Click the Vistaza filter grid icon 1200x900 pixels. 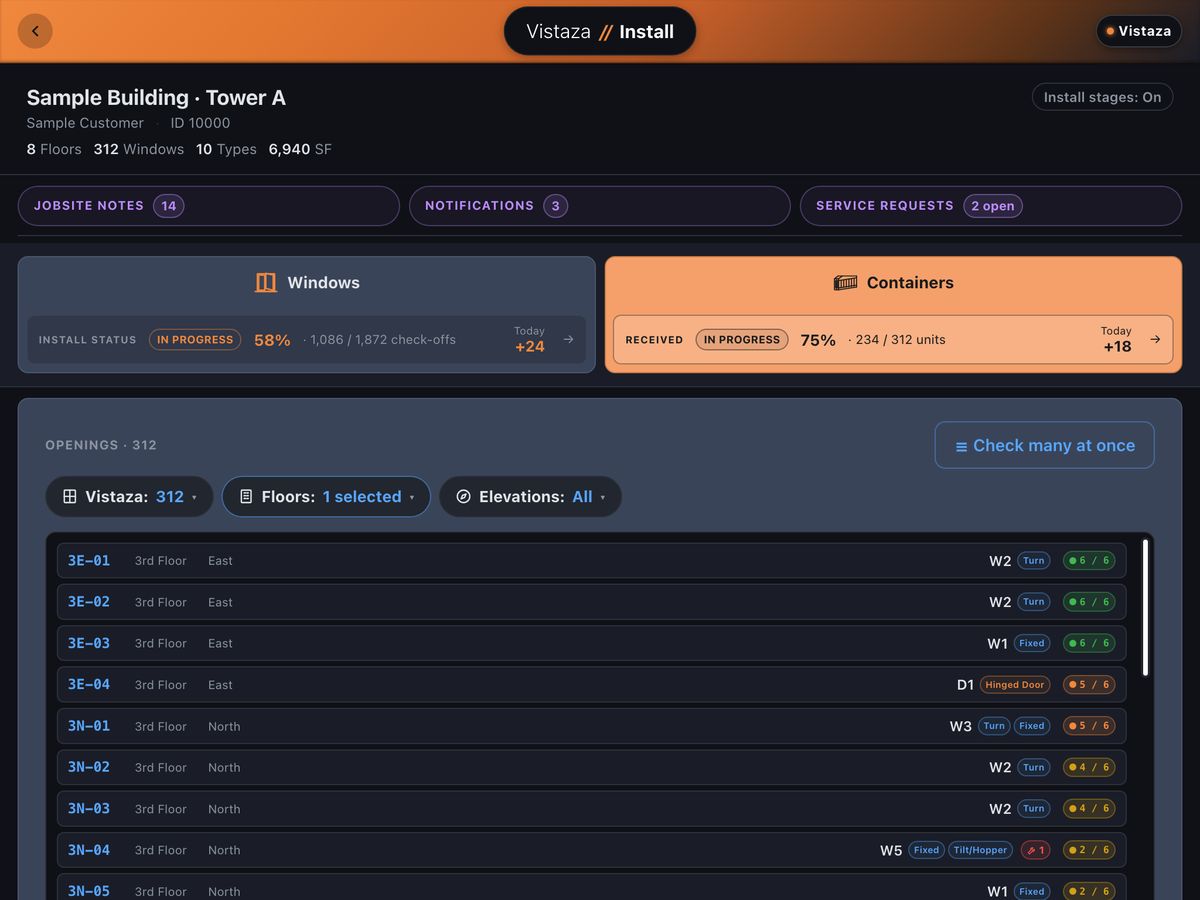[x=70, y=497]
